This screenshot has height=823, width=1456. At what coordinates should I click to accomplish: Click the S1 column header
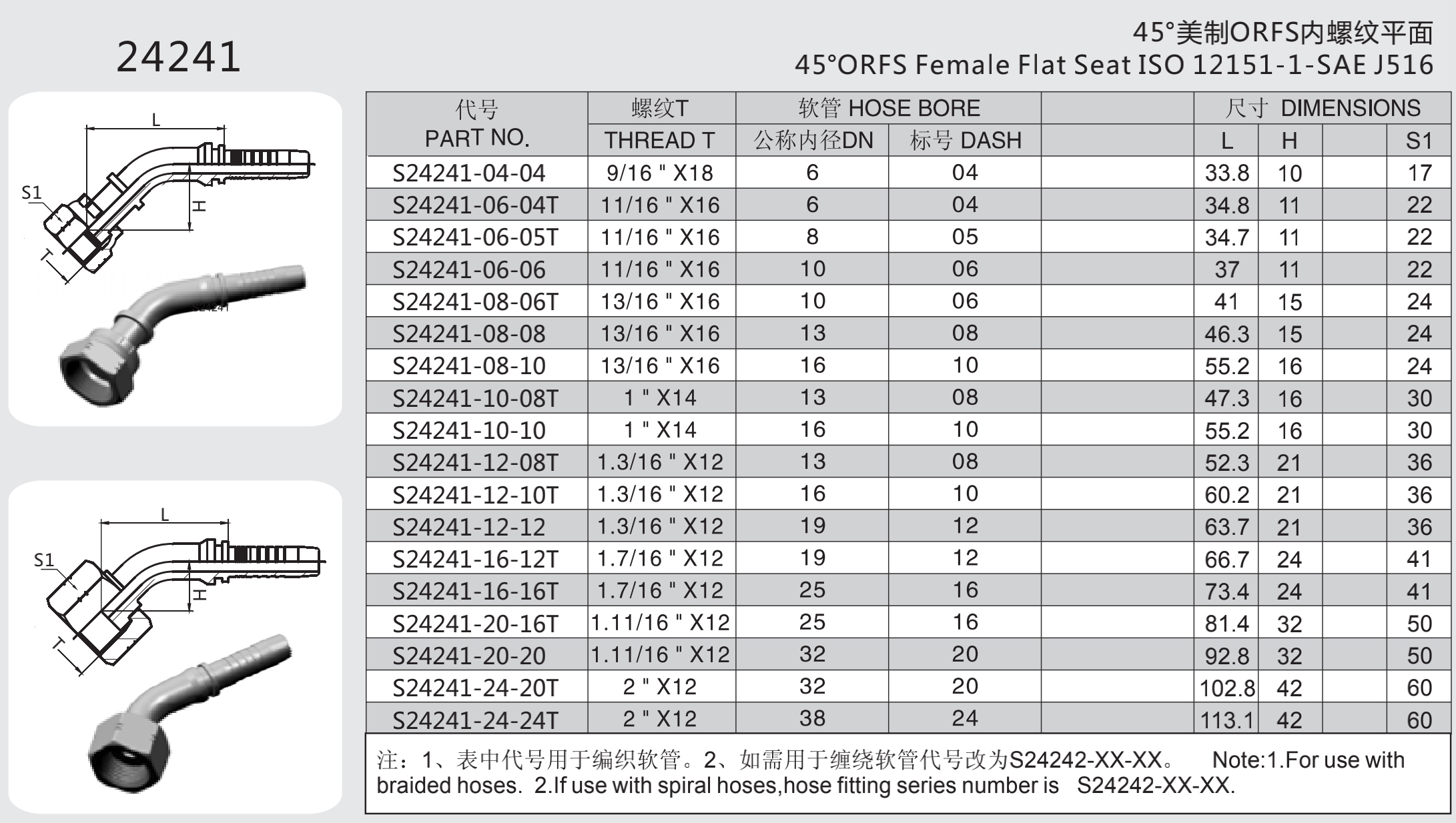point(1419,141)
